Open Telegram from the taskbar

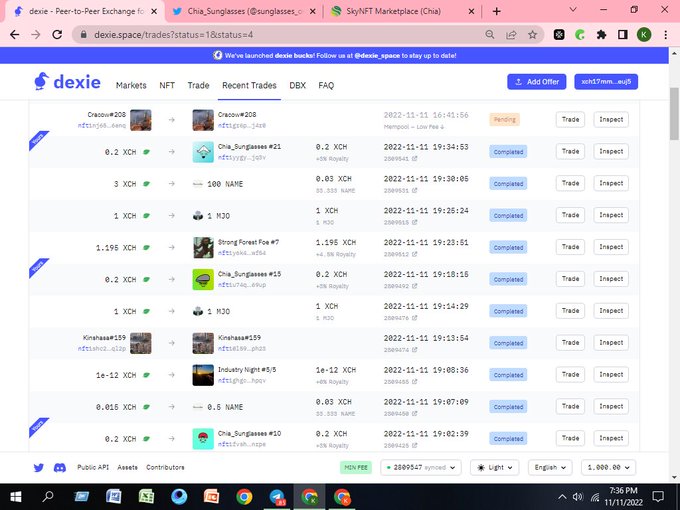pyautogui.click(x=277, y=497)
